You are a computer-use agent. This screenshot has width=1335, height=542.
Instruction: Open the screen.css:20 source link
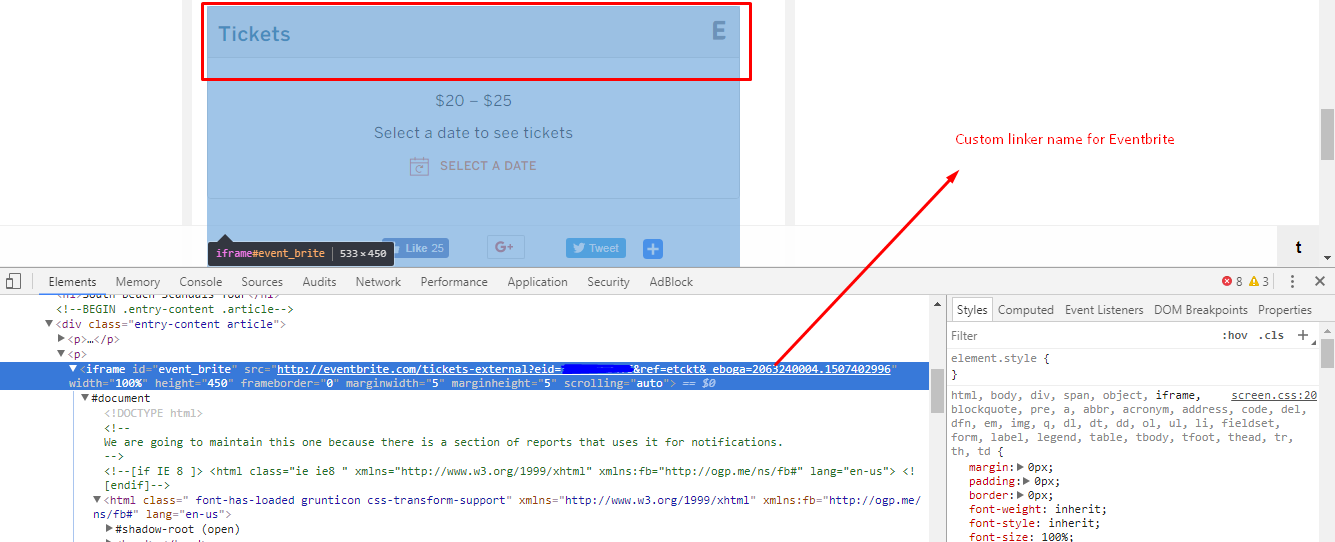tap(1274, 396)
